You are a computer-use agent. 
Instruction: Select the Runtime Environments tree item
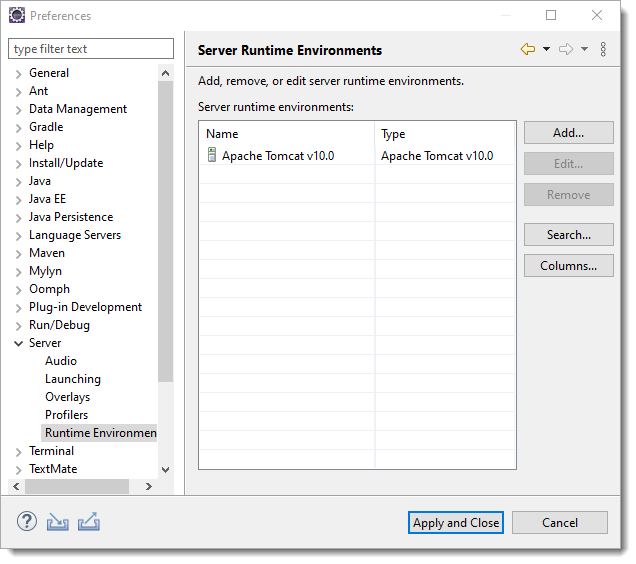point(100,433)
